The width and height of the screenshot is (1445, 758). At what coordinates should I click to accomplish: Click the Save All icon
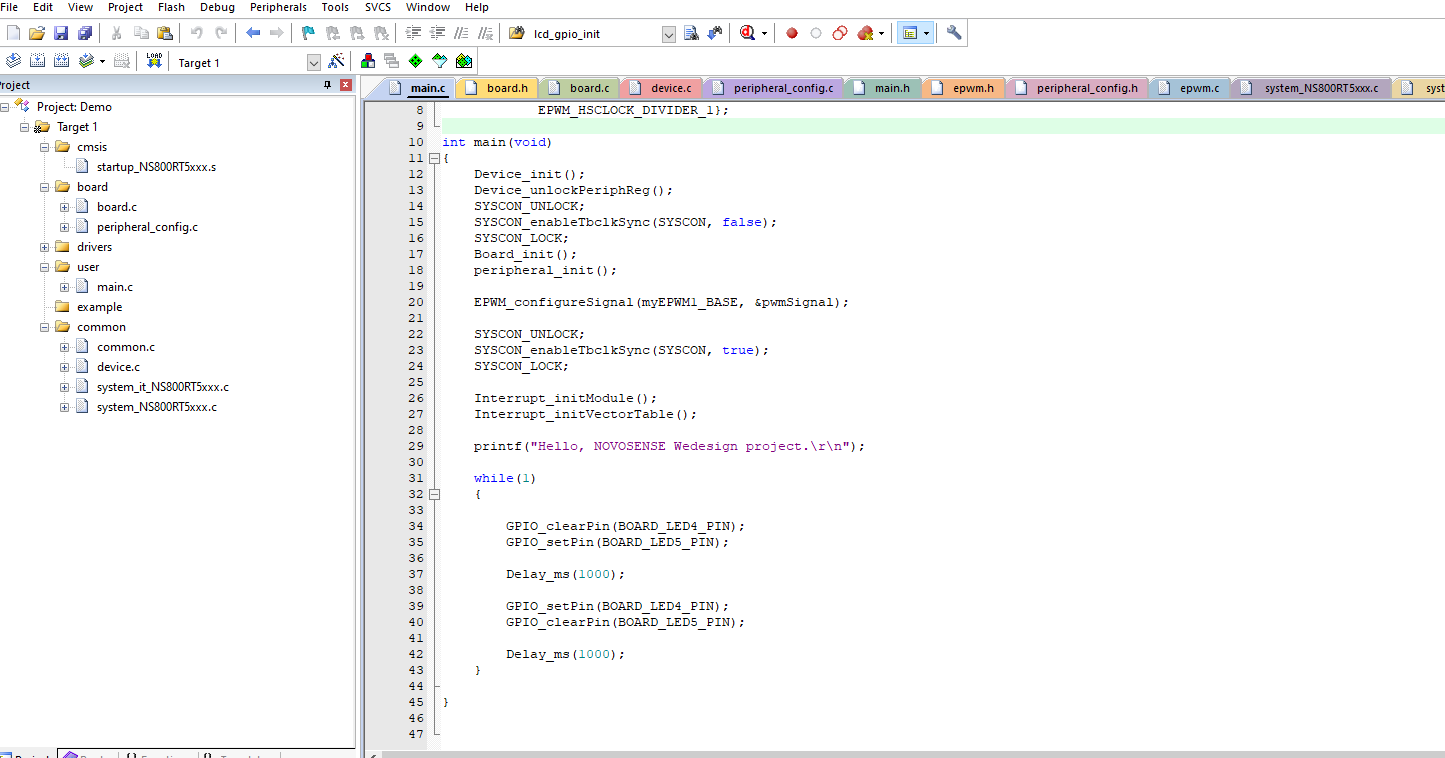point(85,33)
